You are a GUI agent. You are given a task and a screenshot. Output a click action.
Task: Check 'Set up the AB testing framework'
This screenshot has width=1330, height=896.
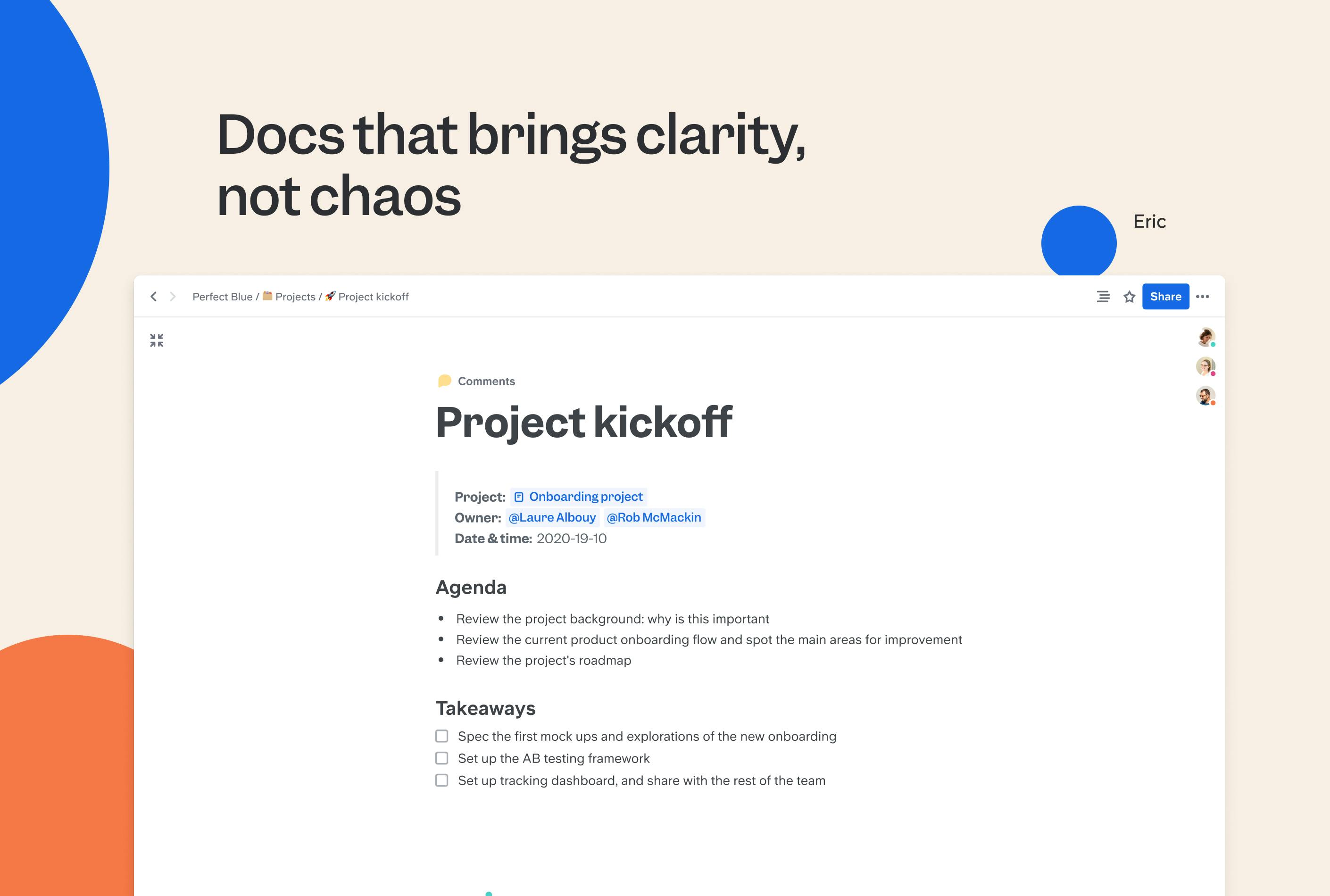point(442,758)
